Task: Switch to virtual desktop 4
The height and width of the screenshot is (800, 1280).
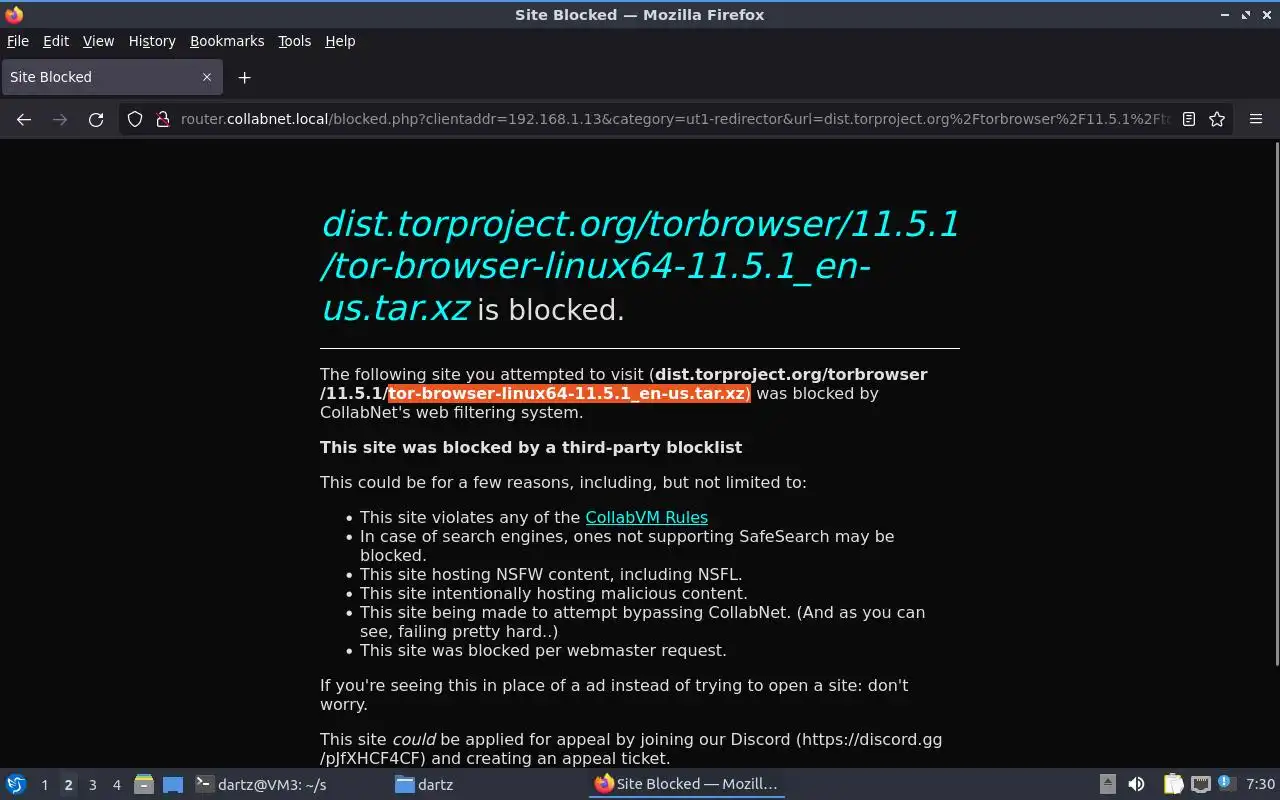Action: click(116, 785)
